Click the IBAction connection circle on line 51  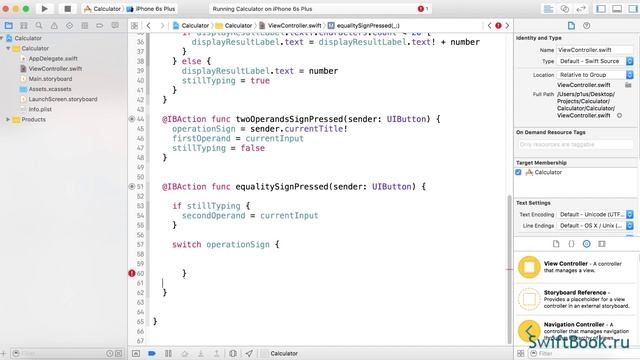click(x=131, y=187)
